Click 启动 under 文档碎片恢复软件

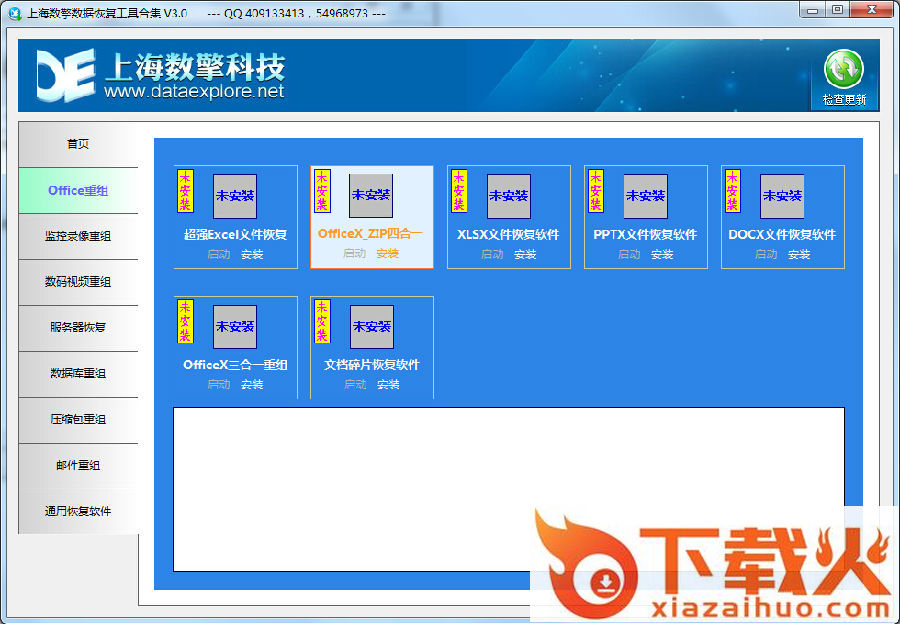pyautogui.click(x=355, y=385)
